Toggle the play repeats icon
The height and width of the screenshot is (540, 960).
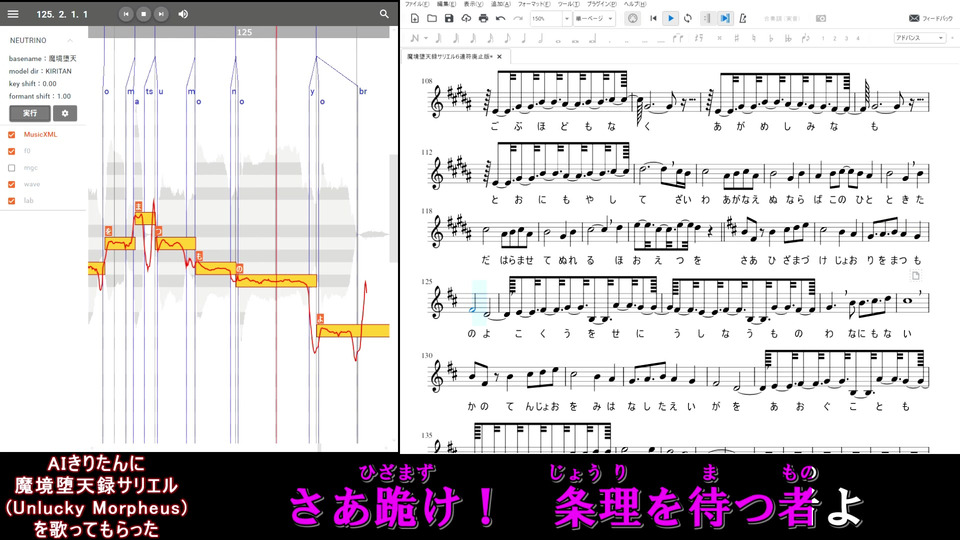pos(707,18)
